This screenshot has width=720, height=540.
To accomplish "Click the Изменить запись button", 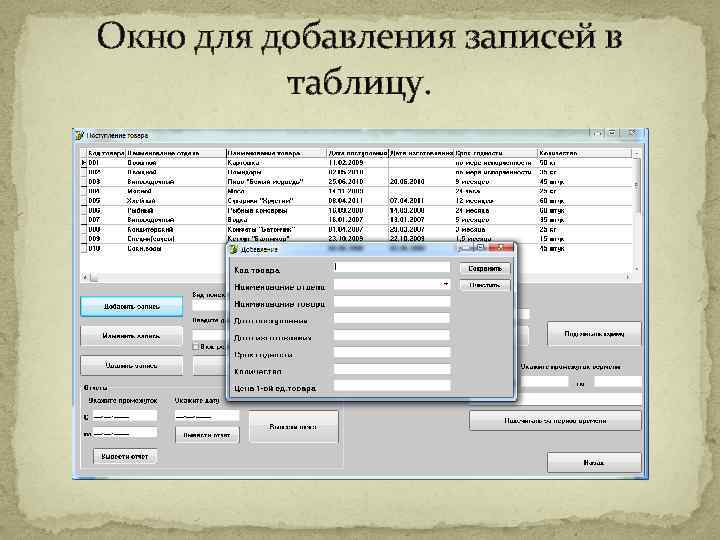I will pos(131,336).
